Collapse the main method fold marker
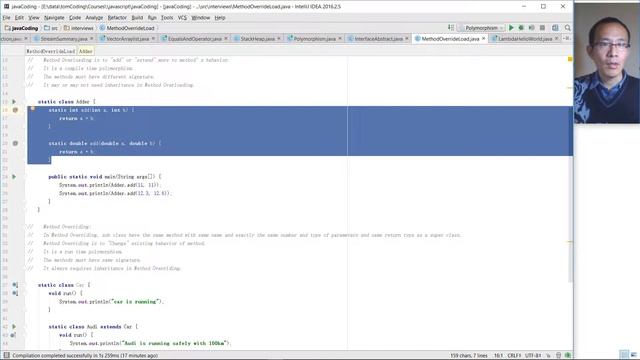 click(x=24, y=177)
